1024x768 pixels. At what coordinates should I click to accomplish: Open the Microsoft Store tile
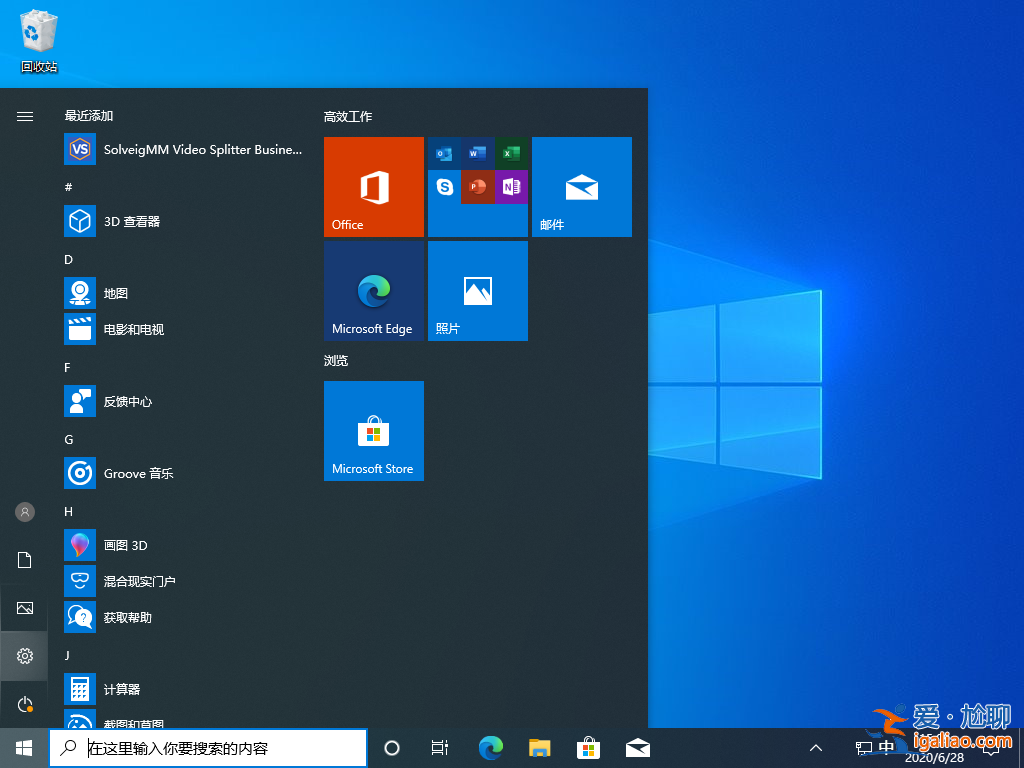click(x=373, y=431)
